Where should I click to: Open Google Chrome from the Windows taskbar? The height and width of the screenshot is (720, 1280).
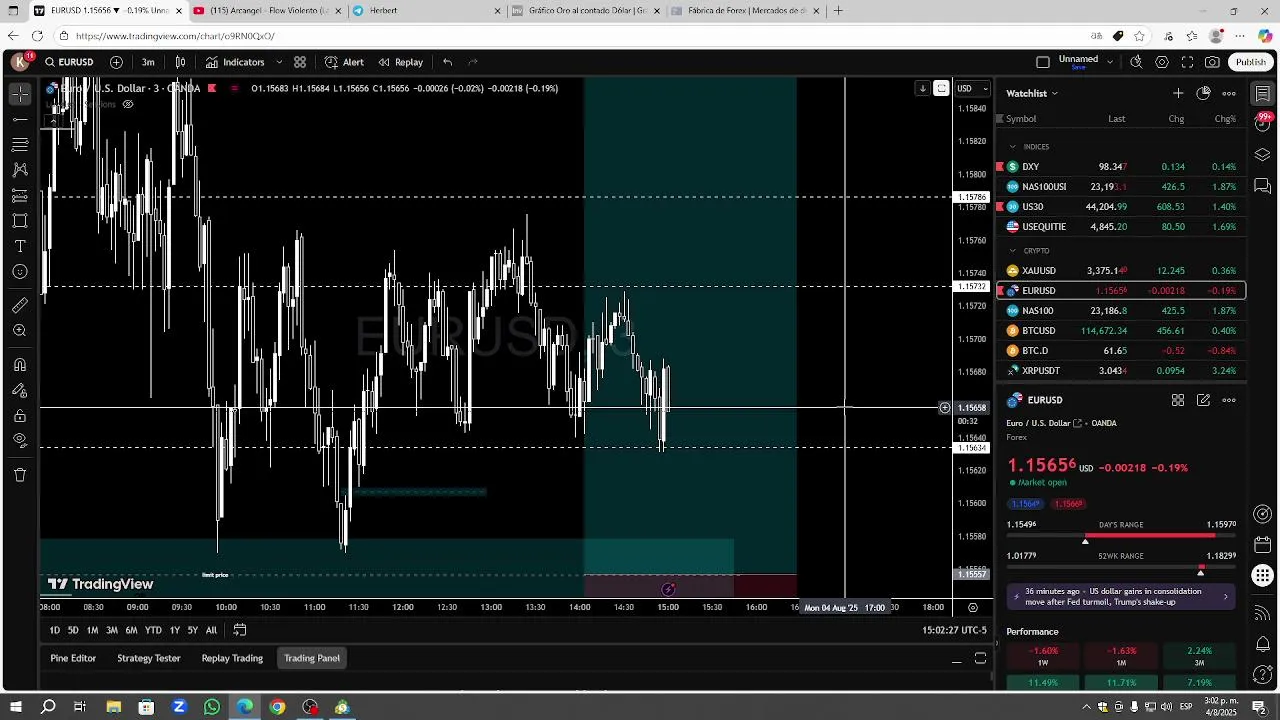(x=277, y=707)
